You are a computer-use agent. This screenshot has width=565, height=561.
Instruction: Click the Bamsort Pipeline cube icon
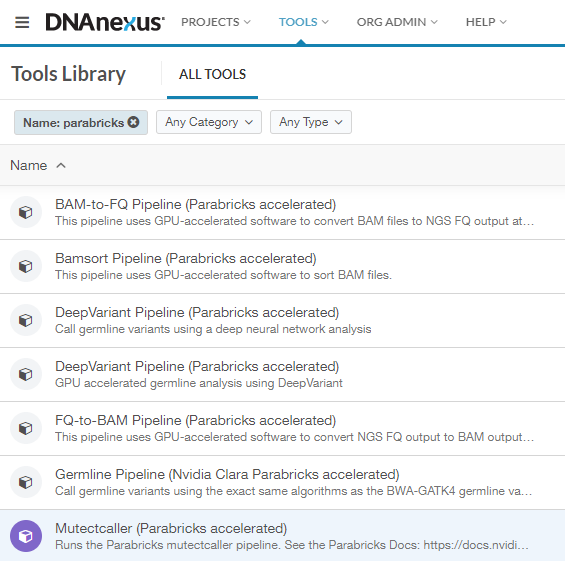point(26,266)
